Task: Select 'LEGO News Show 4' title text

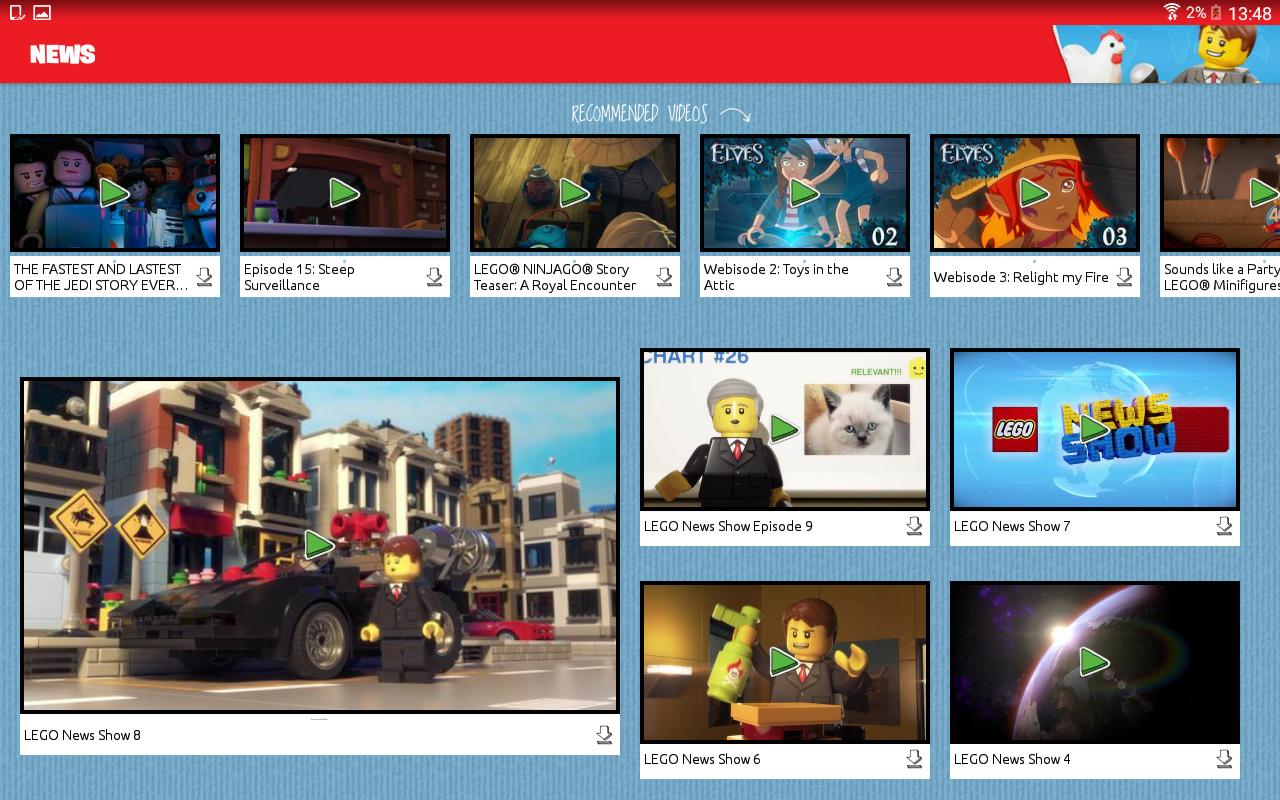Action: pos(1012,759)
